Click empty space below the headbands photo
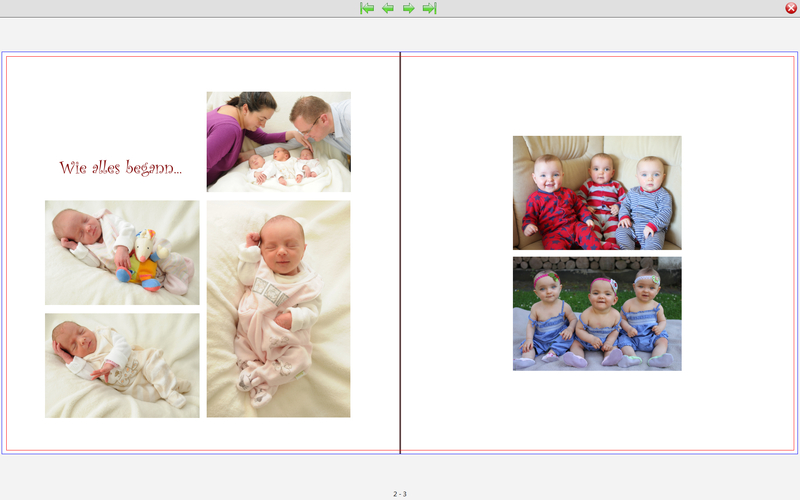The height and width of the screenshot is (500, 800). point(597,410)
